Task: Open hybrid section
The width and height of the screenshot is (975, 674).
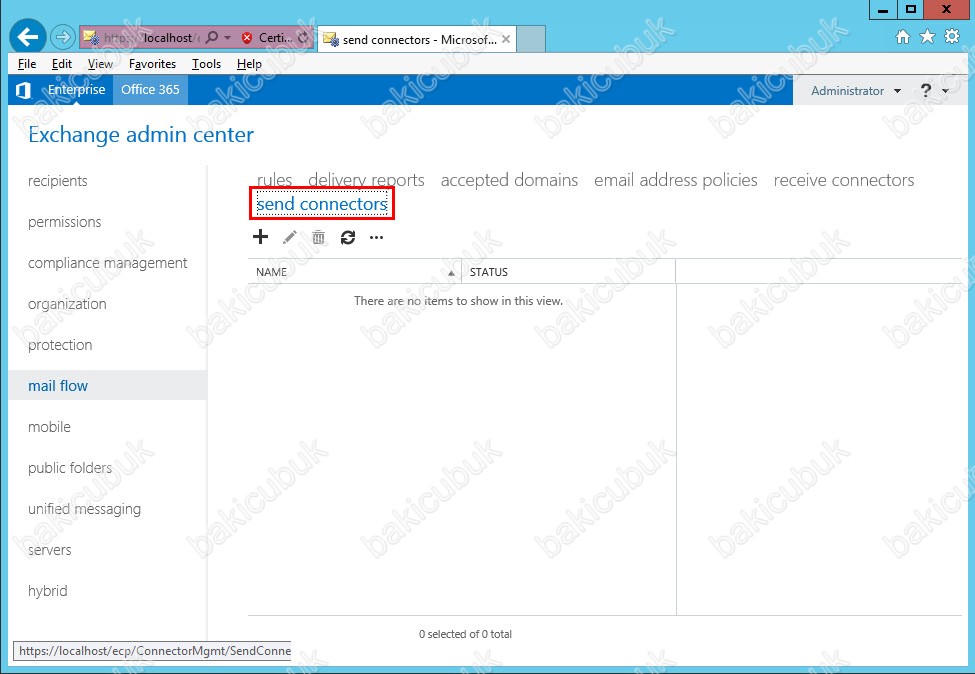Action: tap(48, 591)
